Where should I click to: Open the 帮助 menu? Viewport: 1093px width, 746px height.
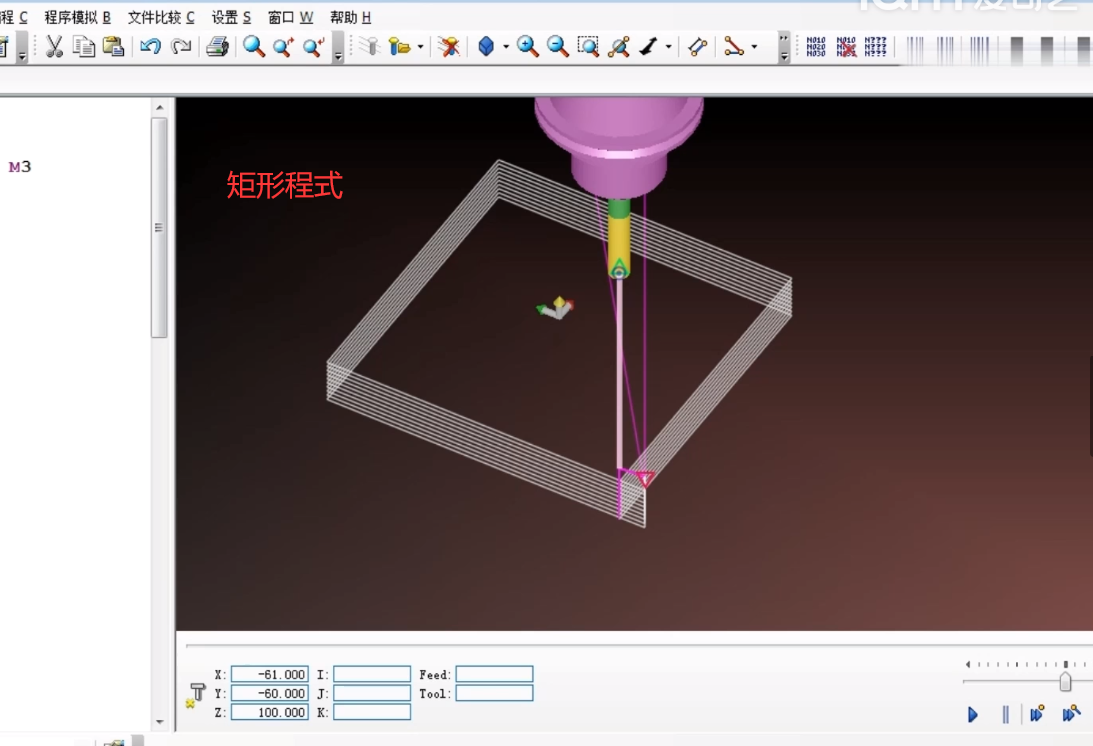click(x=350, y=17)
